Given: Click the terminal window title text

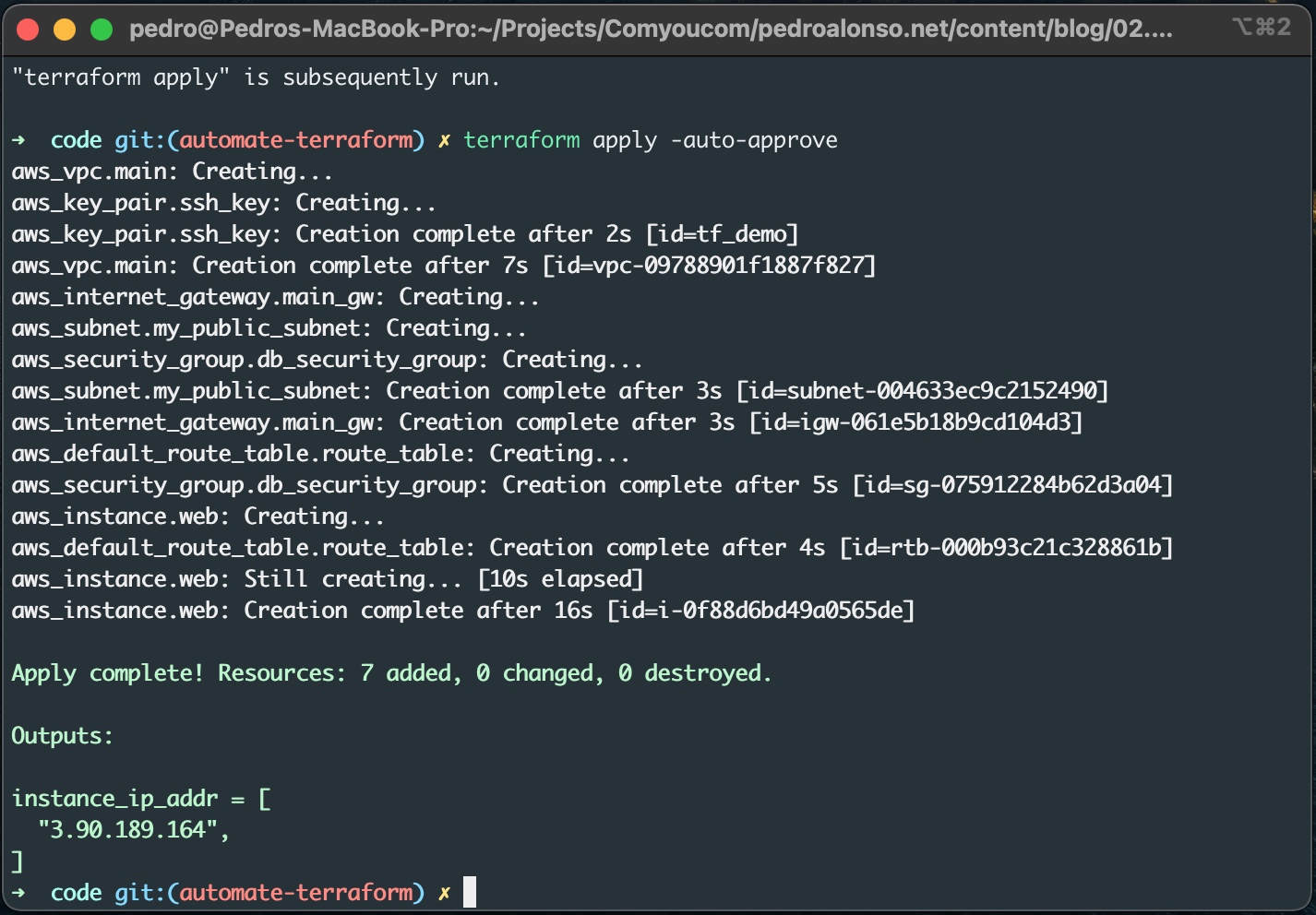Looking at the screenshot, I should [x=651, y=30].
